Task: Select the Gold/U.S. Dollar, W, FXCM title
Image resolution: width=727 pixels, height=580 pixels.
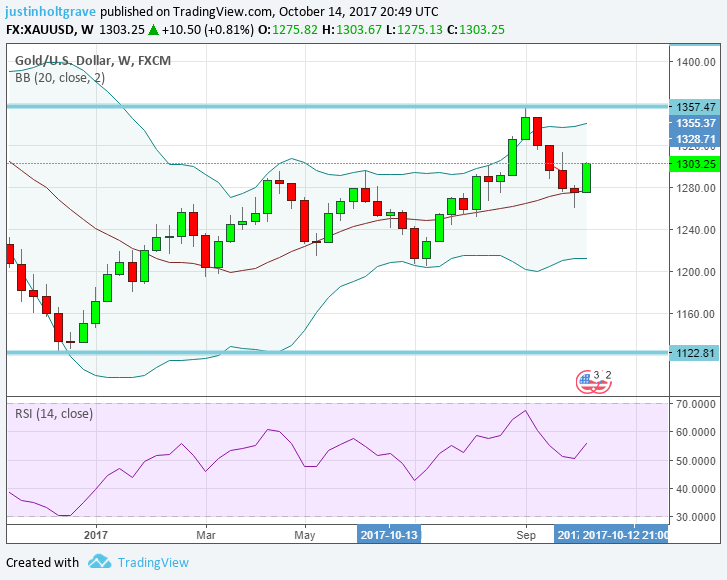Action: tap(93, 61)
